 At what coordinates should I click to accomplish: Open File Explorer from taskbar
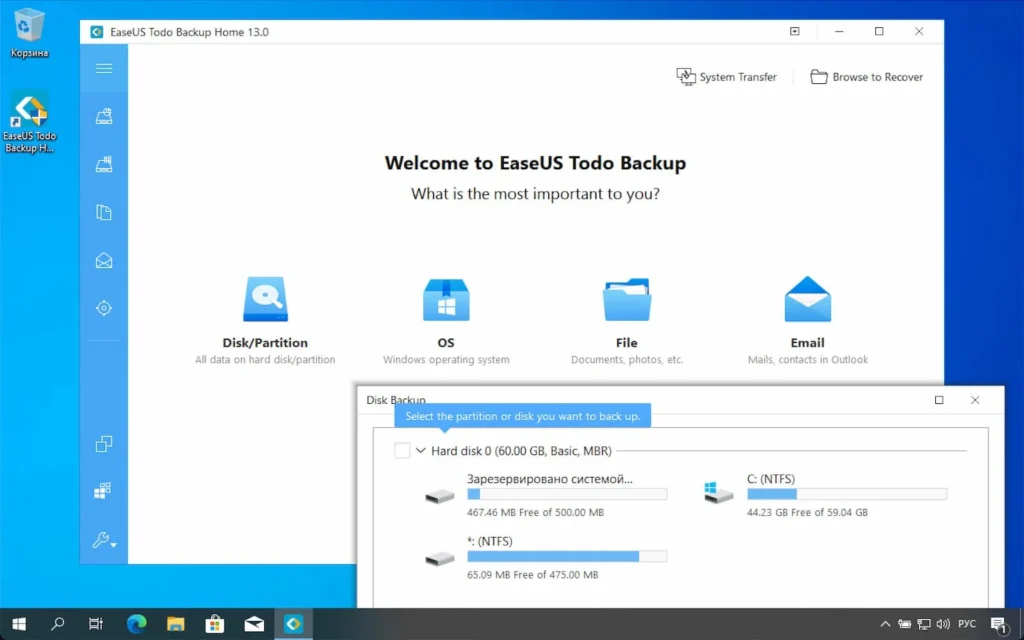click(176, 624)
